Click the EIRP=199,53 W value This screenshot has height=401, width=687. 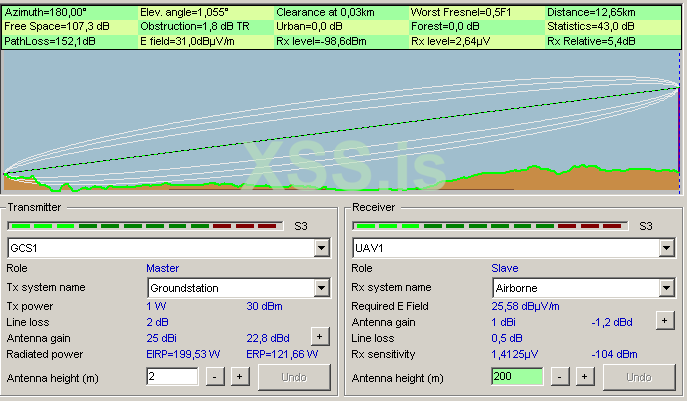tap(183, 354)
